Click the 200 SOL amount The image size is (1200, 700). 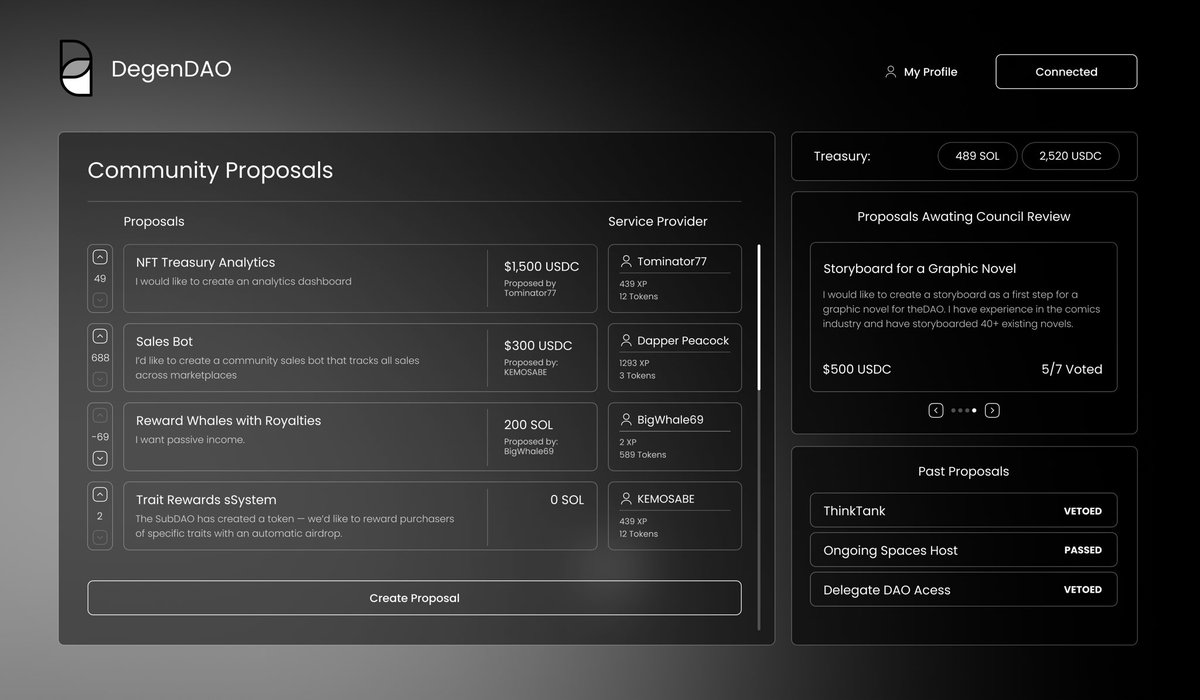point(529,425)
